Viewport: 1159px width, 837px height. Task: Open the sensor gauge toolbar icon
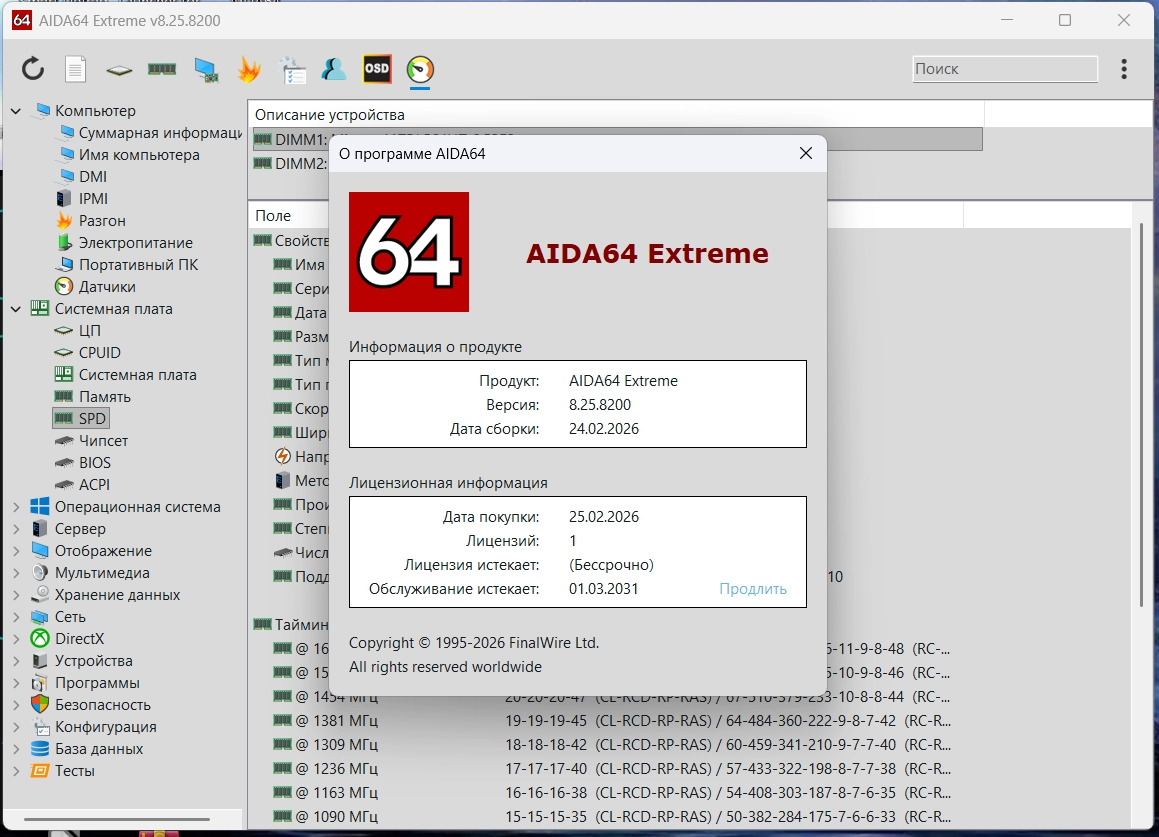tap(420, 69)
